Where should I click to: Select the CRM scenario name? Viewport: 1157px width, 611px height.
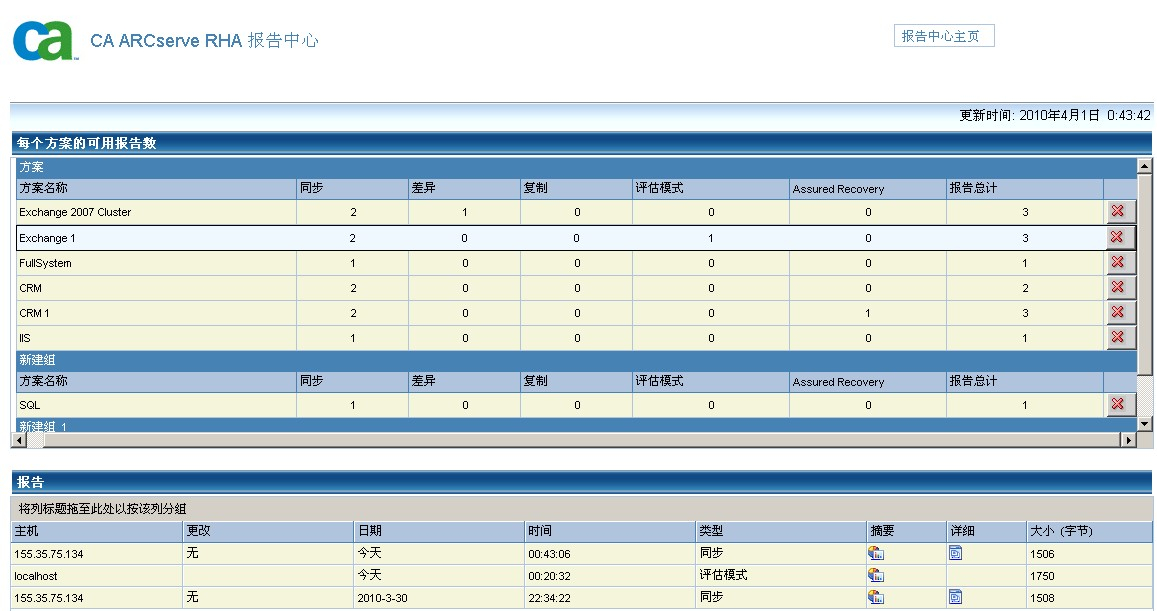pos(30,289)
